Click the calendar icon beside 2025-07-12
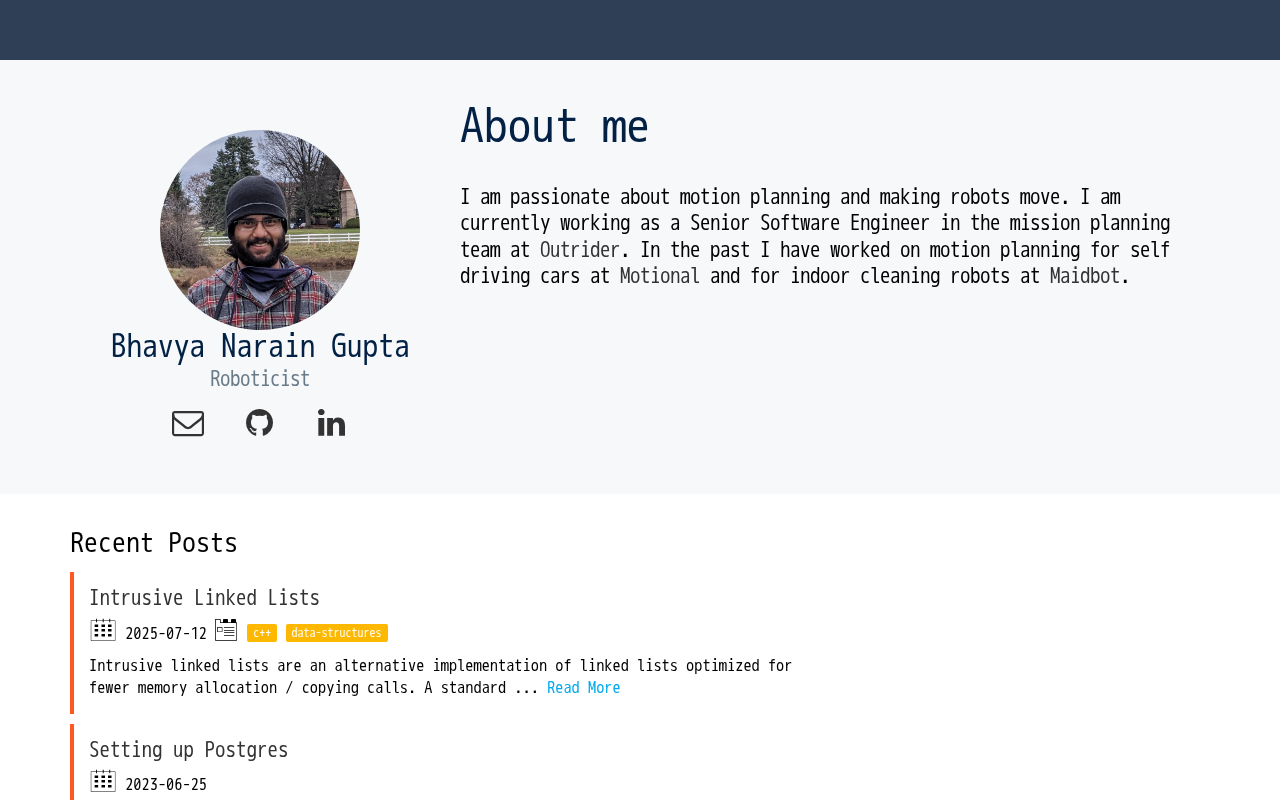 coord(103,630)
